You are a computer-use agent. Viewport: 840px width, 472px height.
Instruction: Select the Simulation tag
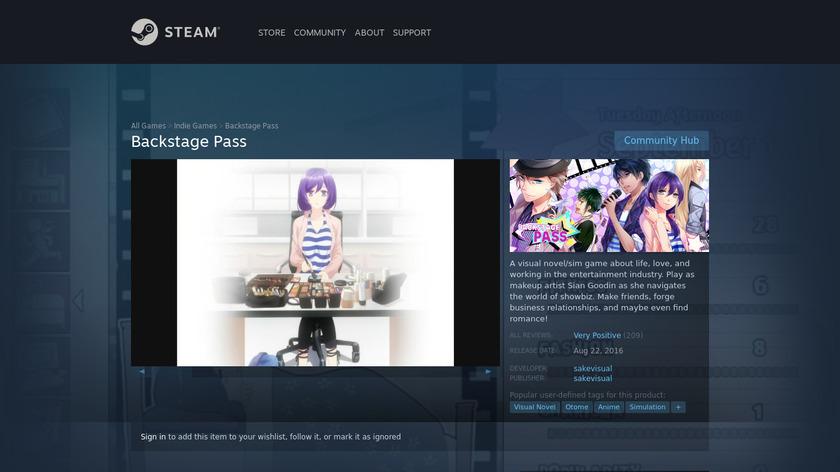point(647,407)
